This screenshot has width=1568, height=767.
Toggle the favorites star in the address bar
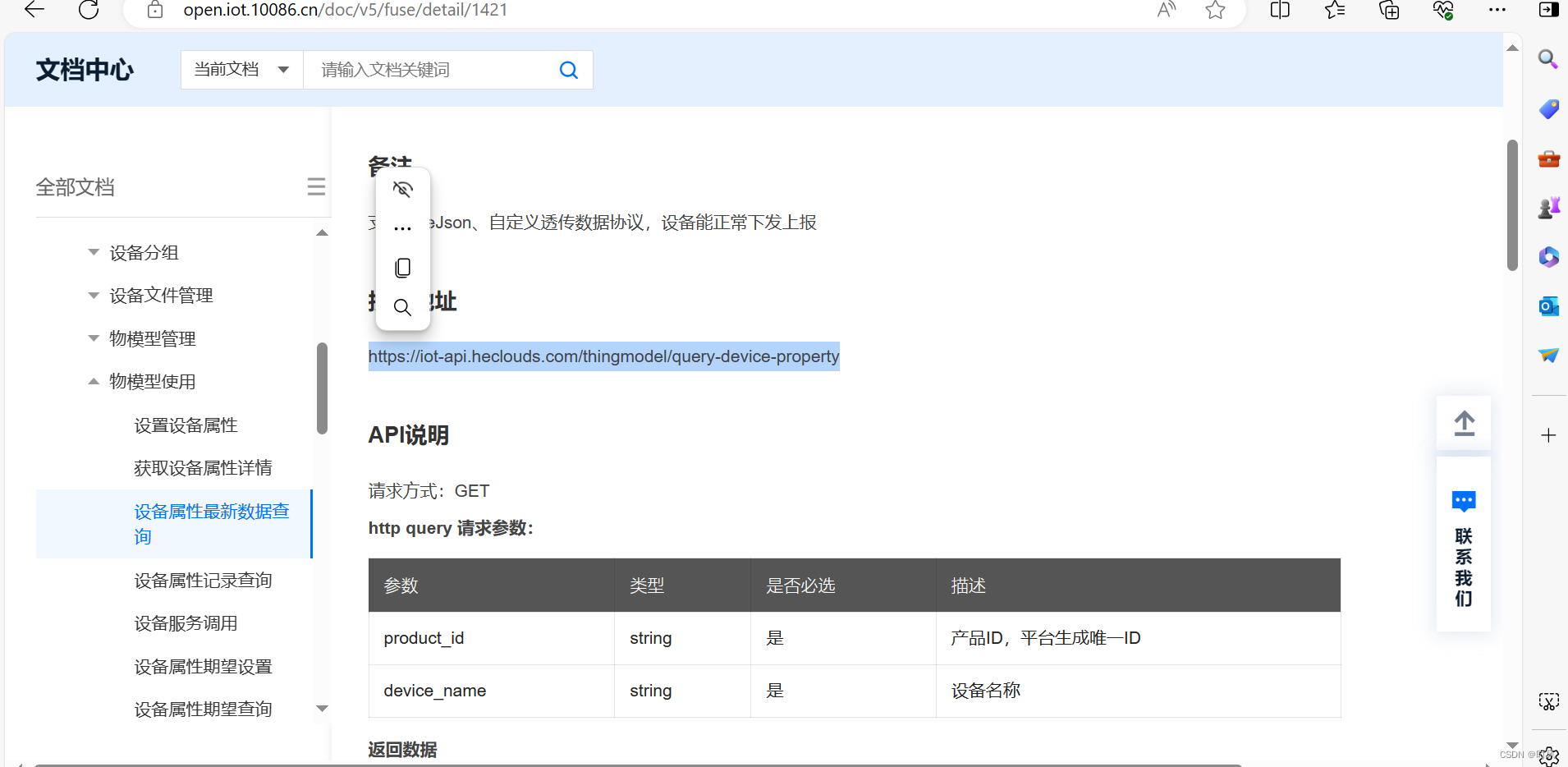[1215, 11]
